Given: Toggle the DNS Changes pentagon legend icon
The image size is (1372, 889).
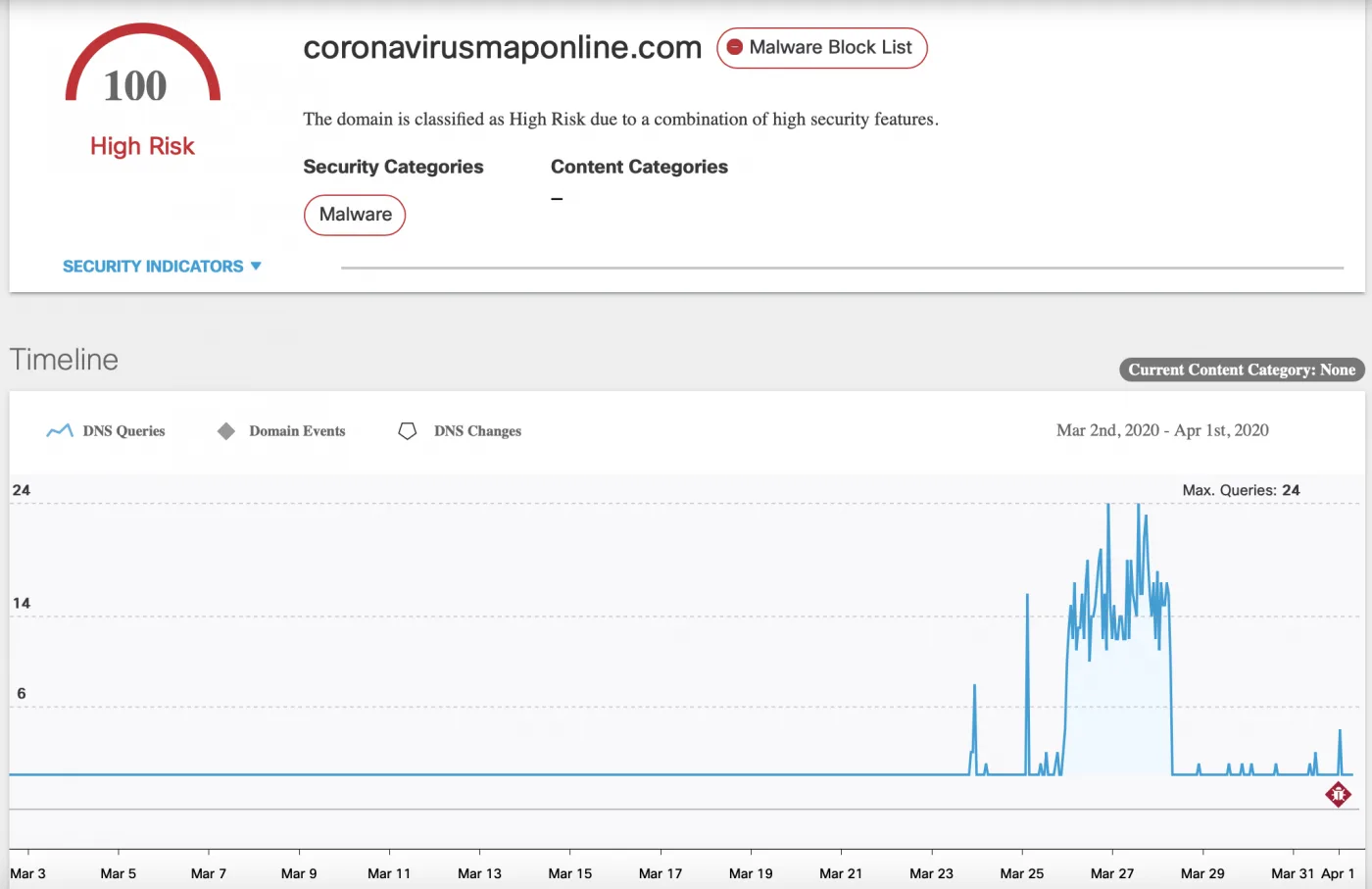Looking at the screenshot, I should coord(408,430).
